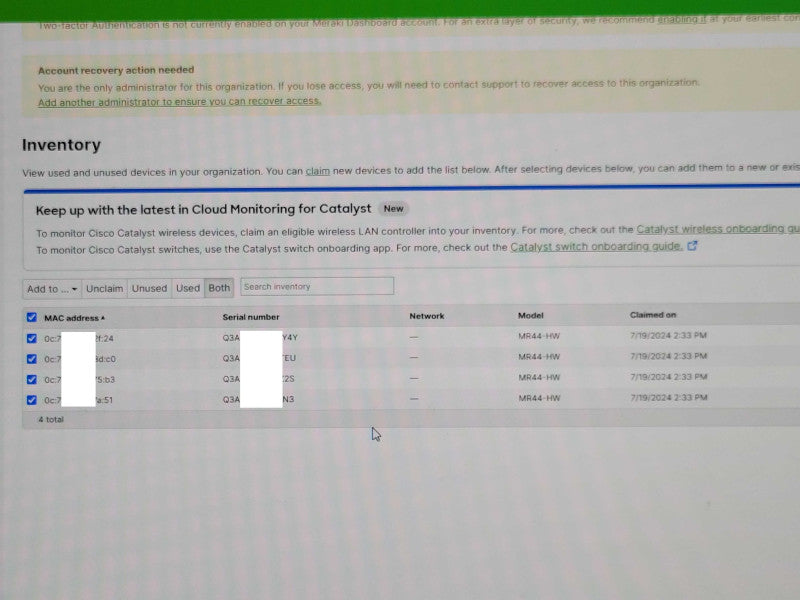800x600 pixels.
Task: Sort by Network column header
Action: [x=427, y=316]
